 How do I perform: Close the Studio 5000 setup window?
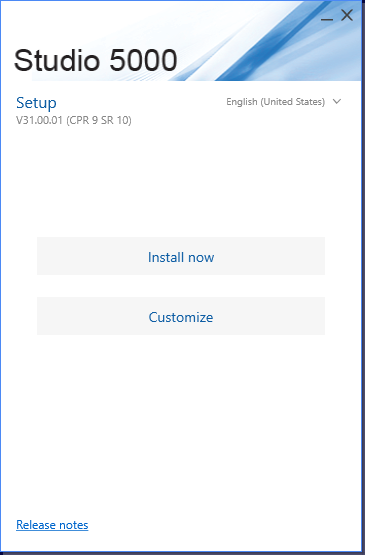point(347,15)
